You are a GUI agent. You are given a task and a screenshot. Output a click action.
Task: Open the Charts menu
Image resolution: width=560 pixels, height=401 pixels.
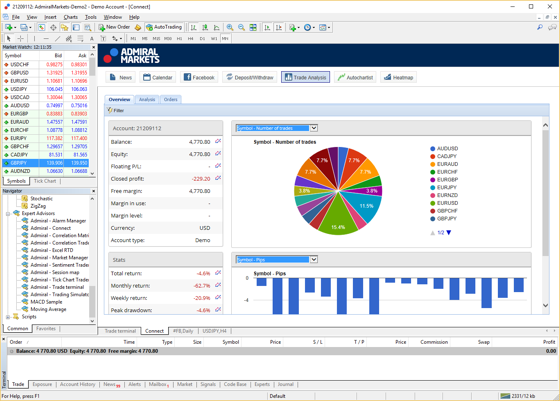[x=71, y=17]
